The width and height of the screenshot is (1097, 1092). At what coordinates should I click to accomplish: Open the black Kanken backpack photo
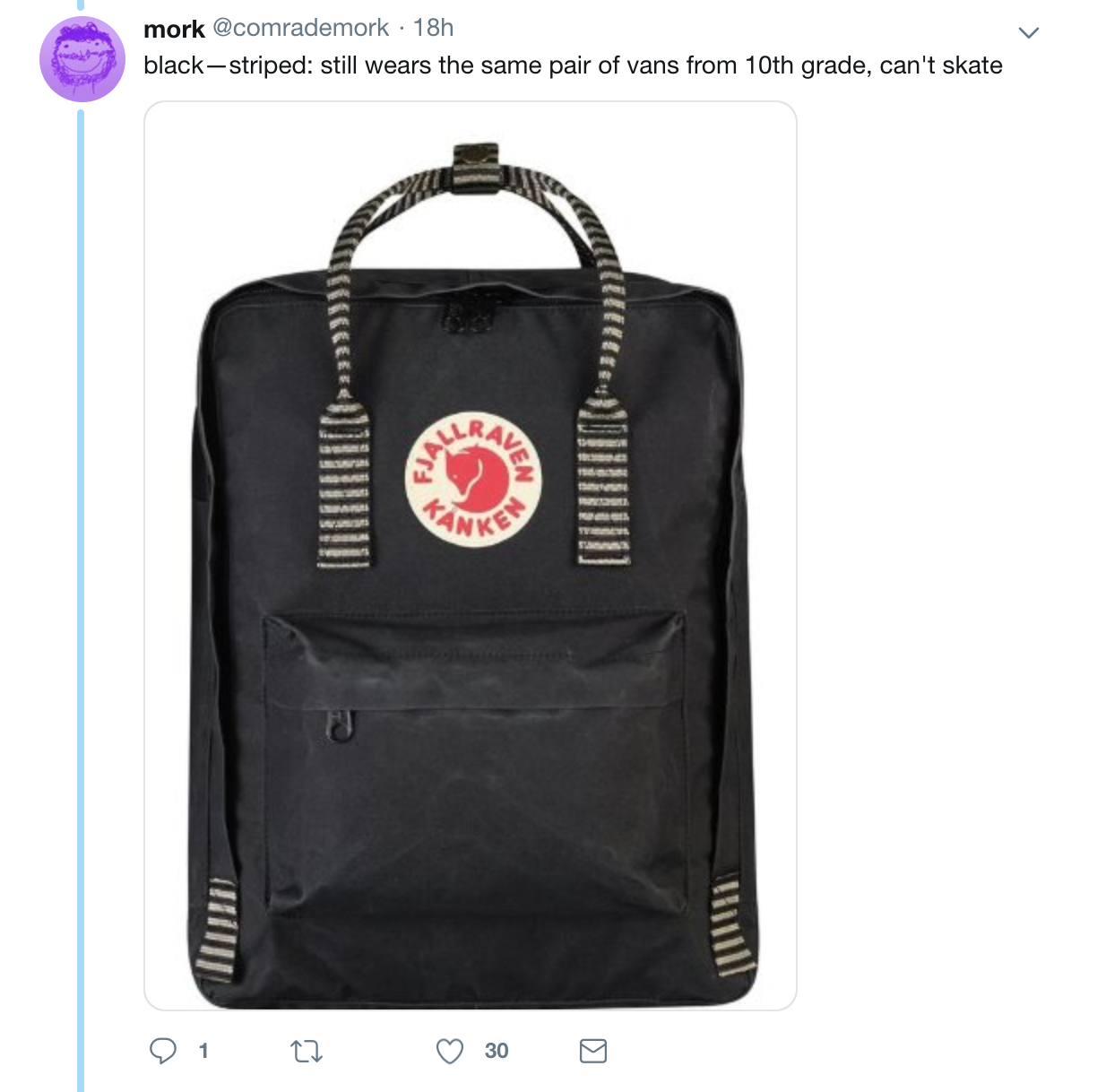pyautogui.click(x=471, y=556)
